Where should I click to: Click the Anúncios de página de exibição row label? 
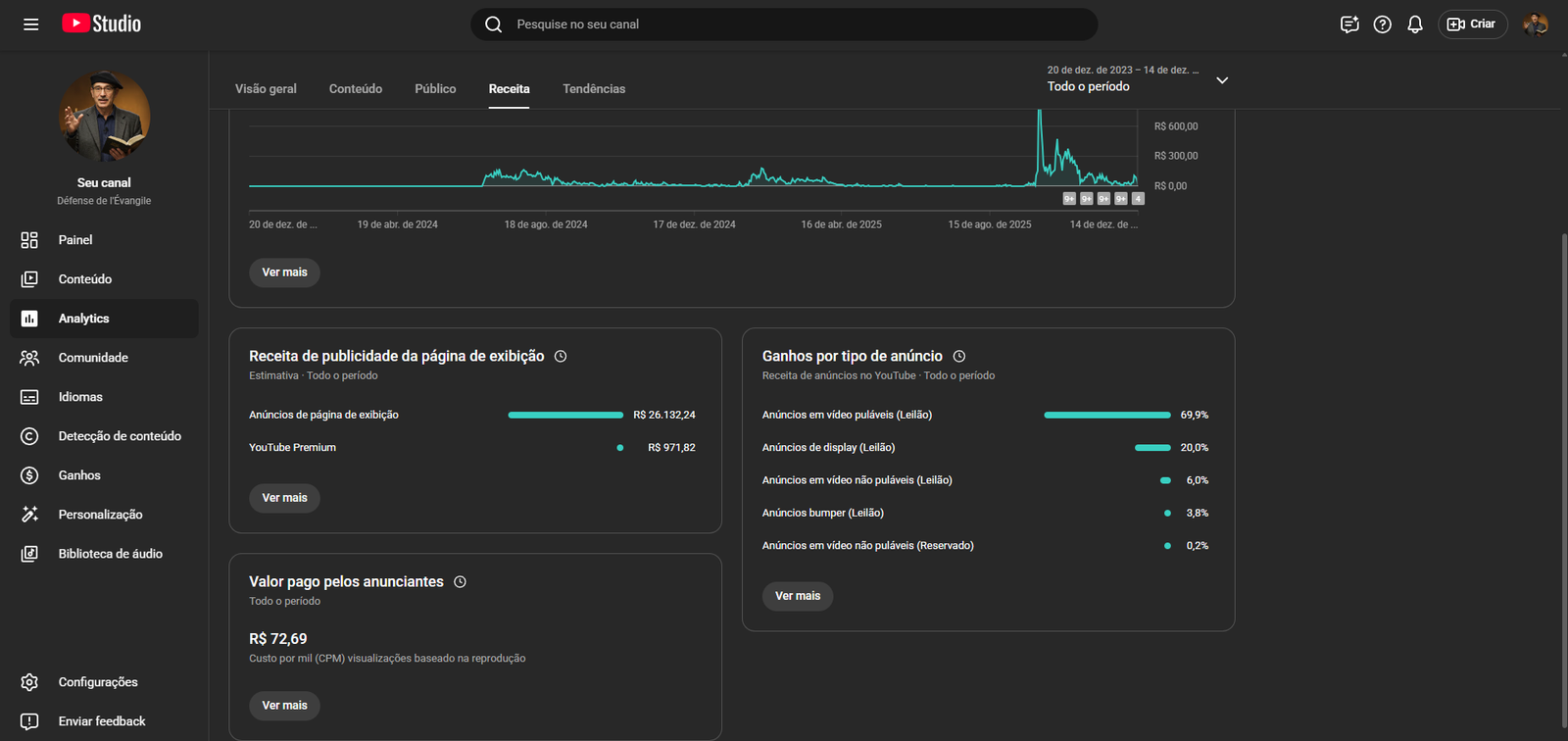coord(323,416)
